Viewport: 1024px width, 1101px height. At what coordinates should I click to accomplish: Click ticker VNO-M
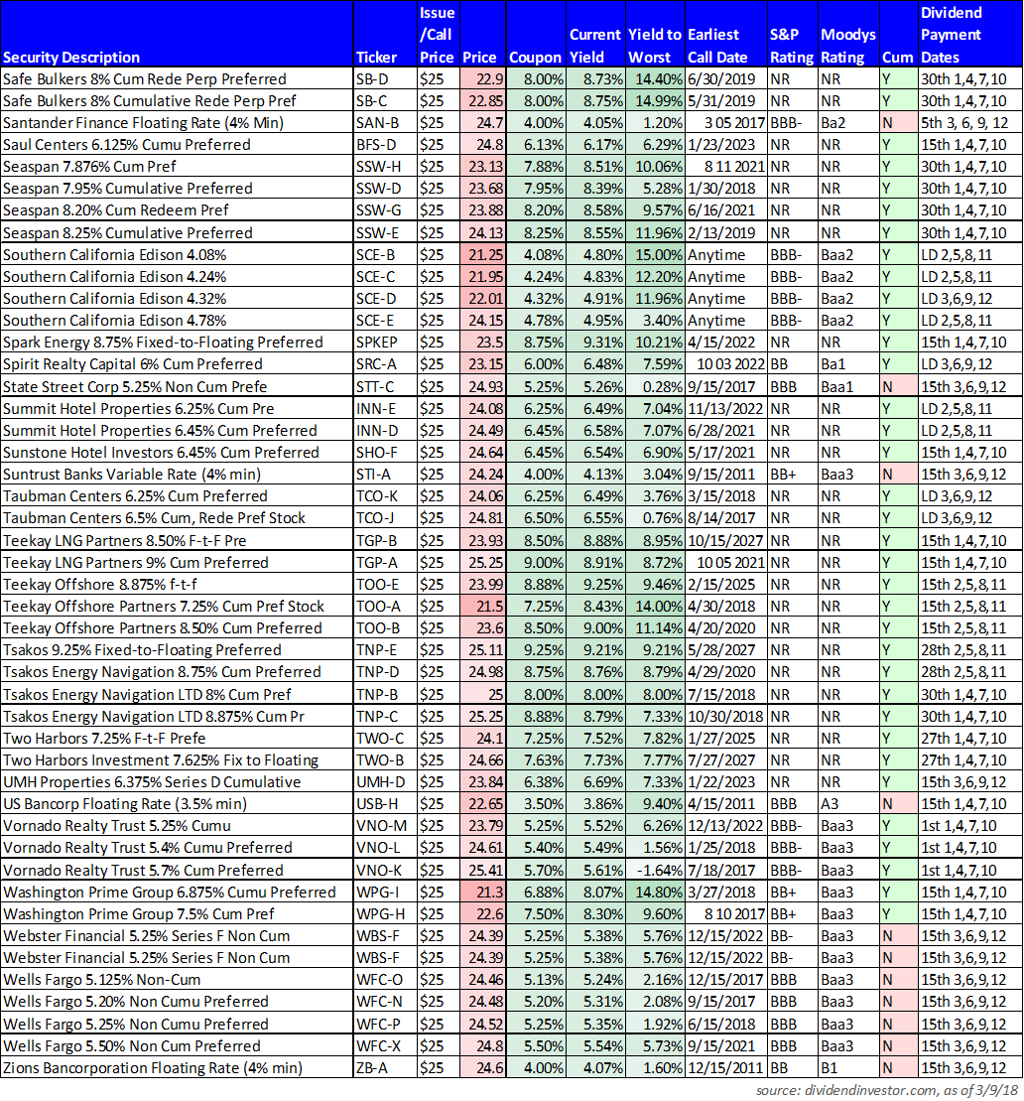coord(385,826)
